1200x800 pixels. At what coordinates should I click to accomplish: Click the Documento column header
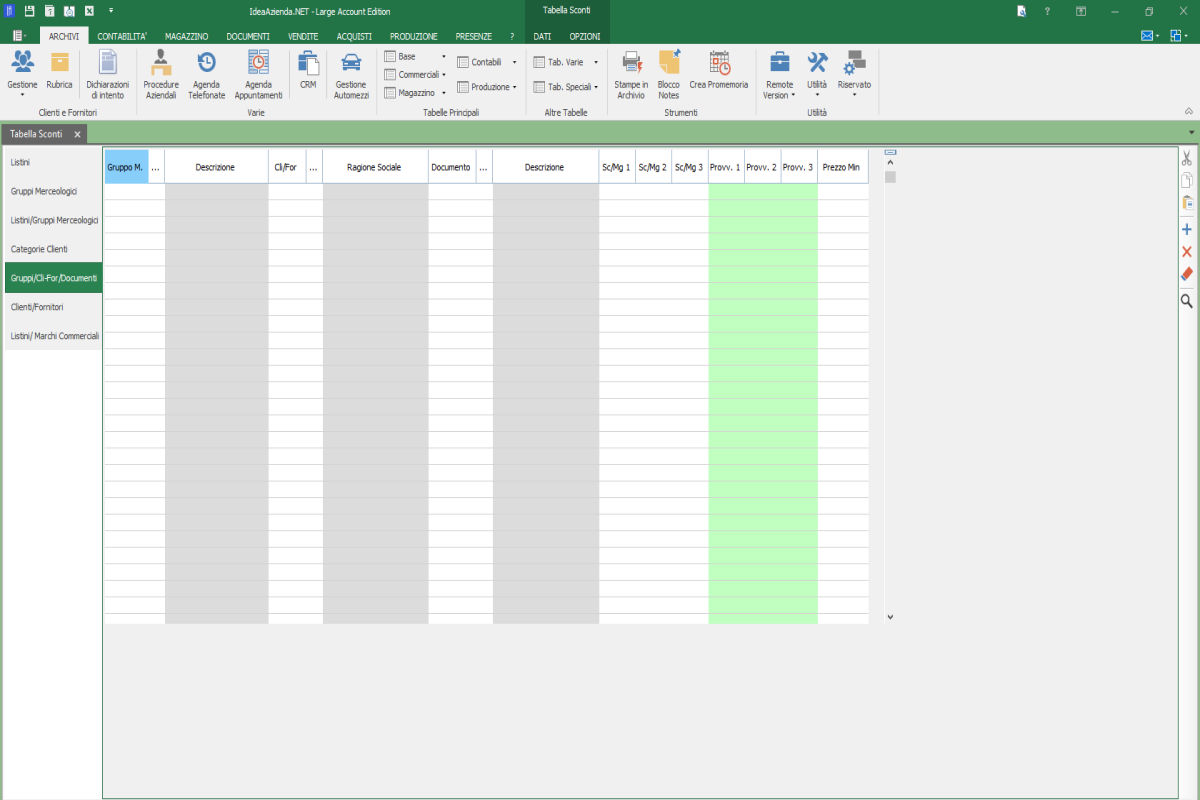[x=451, y=167]
